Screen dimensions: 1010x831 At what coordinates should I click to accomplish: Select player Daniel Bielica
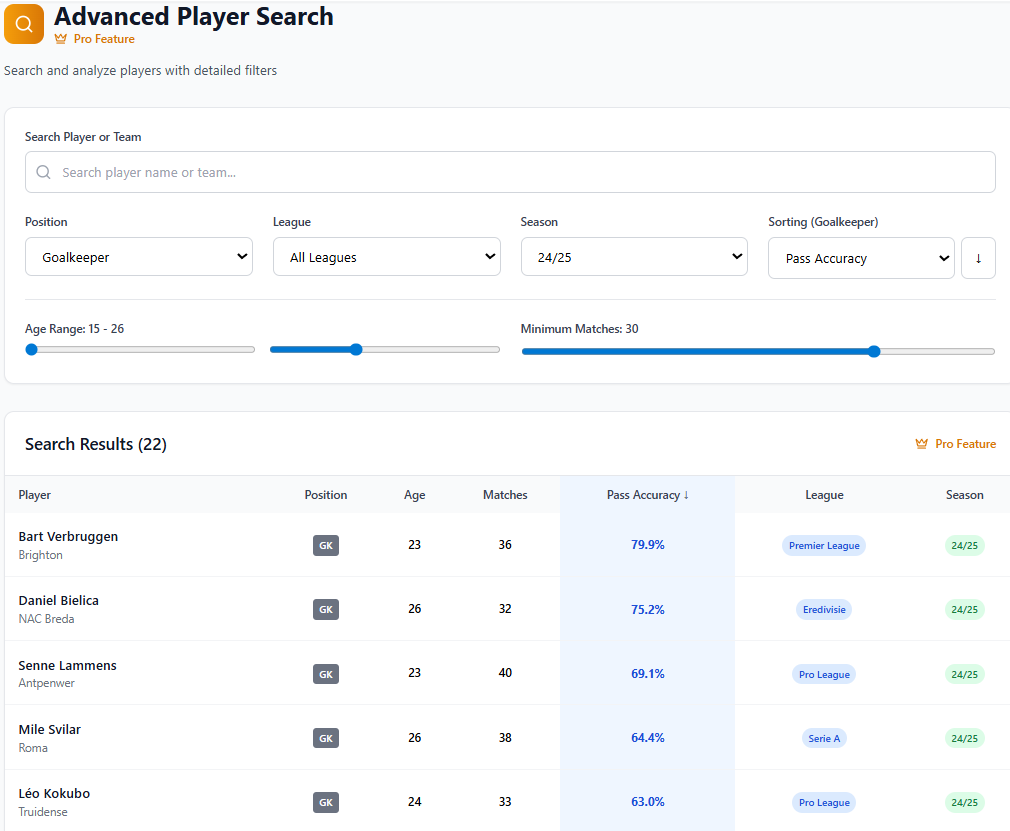[58, 600]
